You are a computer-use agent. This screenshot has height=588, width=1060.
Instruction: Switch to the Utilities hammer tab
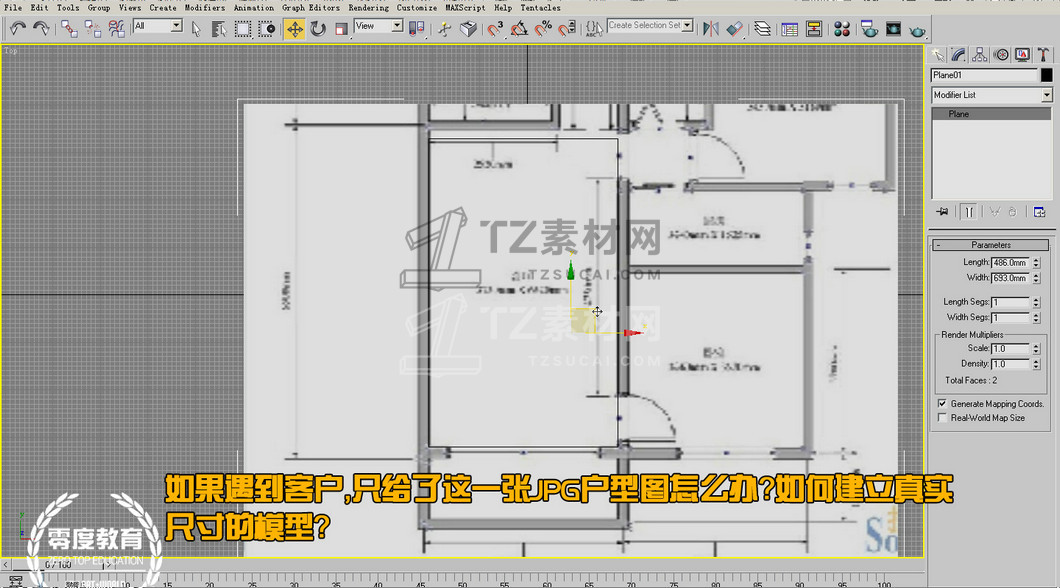pyautogui.click(x=1043, y=55)
